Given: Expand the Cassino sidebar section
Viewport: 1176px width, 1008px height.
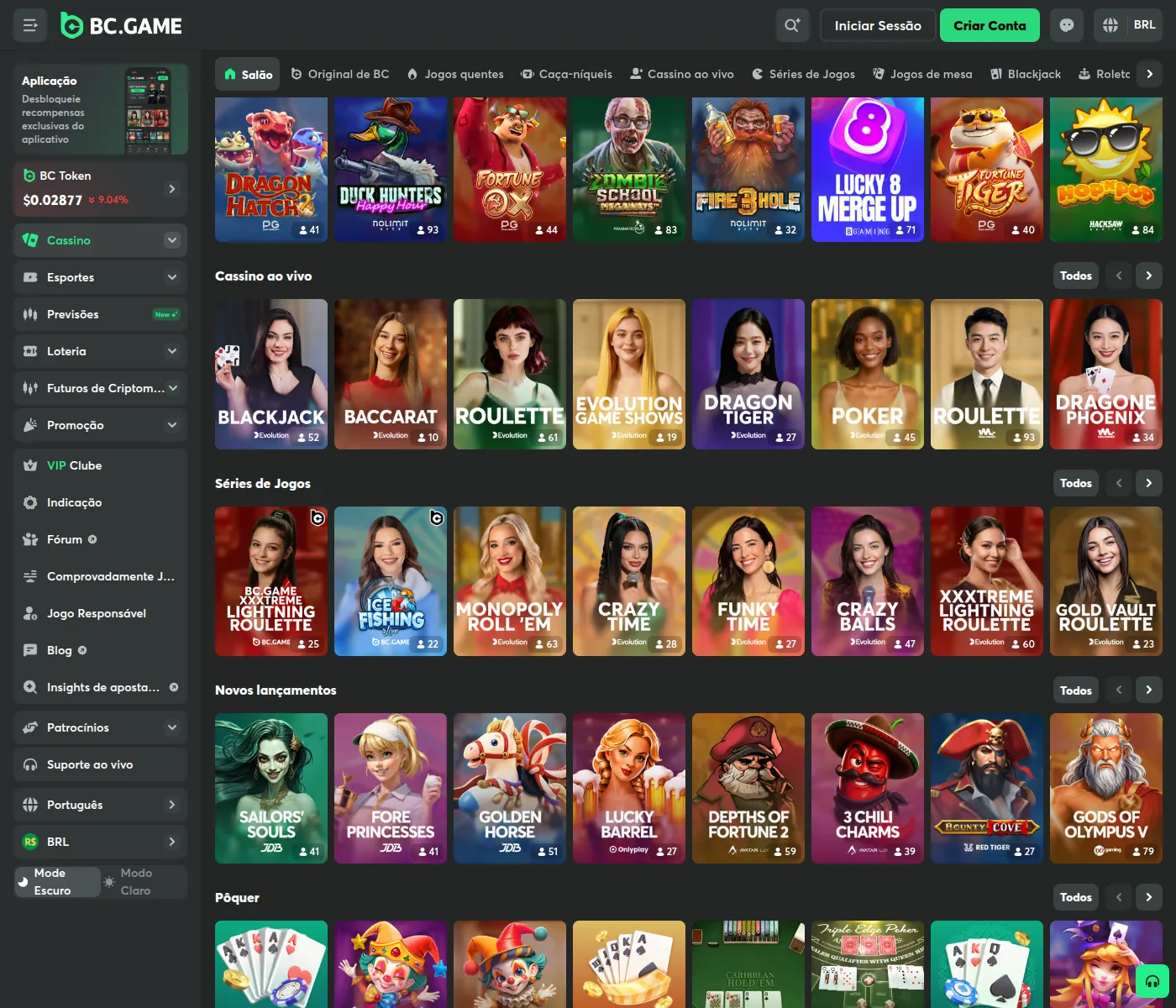Looking at the screenshot, I should pos(172,240).
